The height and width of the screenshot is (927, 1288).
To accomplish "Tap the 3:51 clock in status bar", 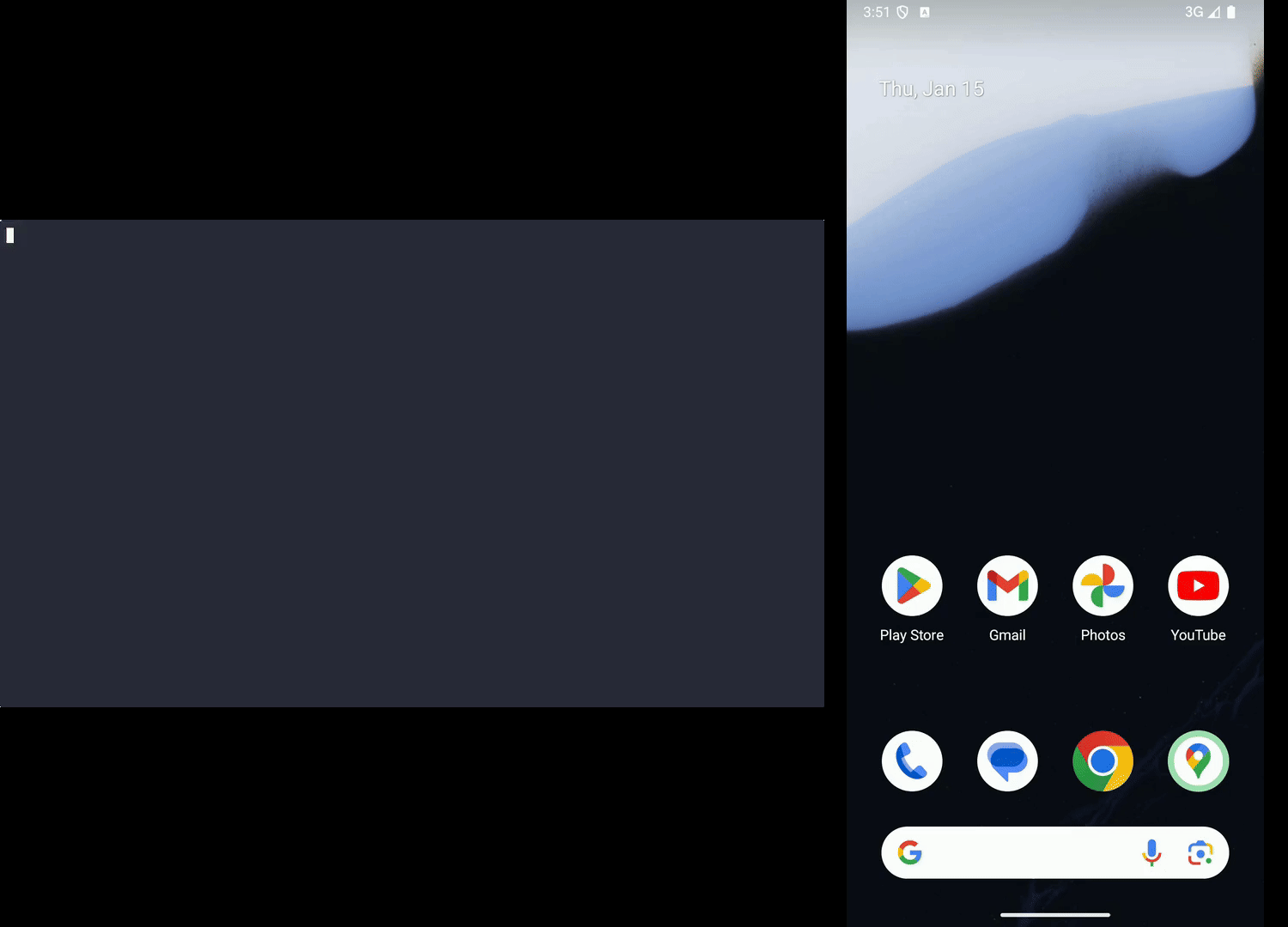I will pos(876,12).
